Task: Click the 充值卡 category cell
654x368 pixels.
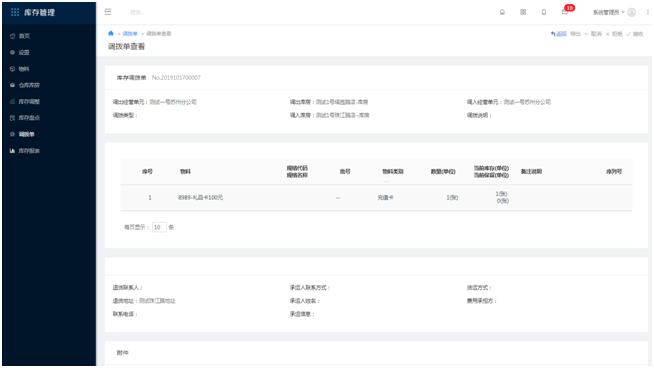Action: coord(385,198)
